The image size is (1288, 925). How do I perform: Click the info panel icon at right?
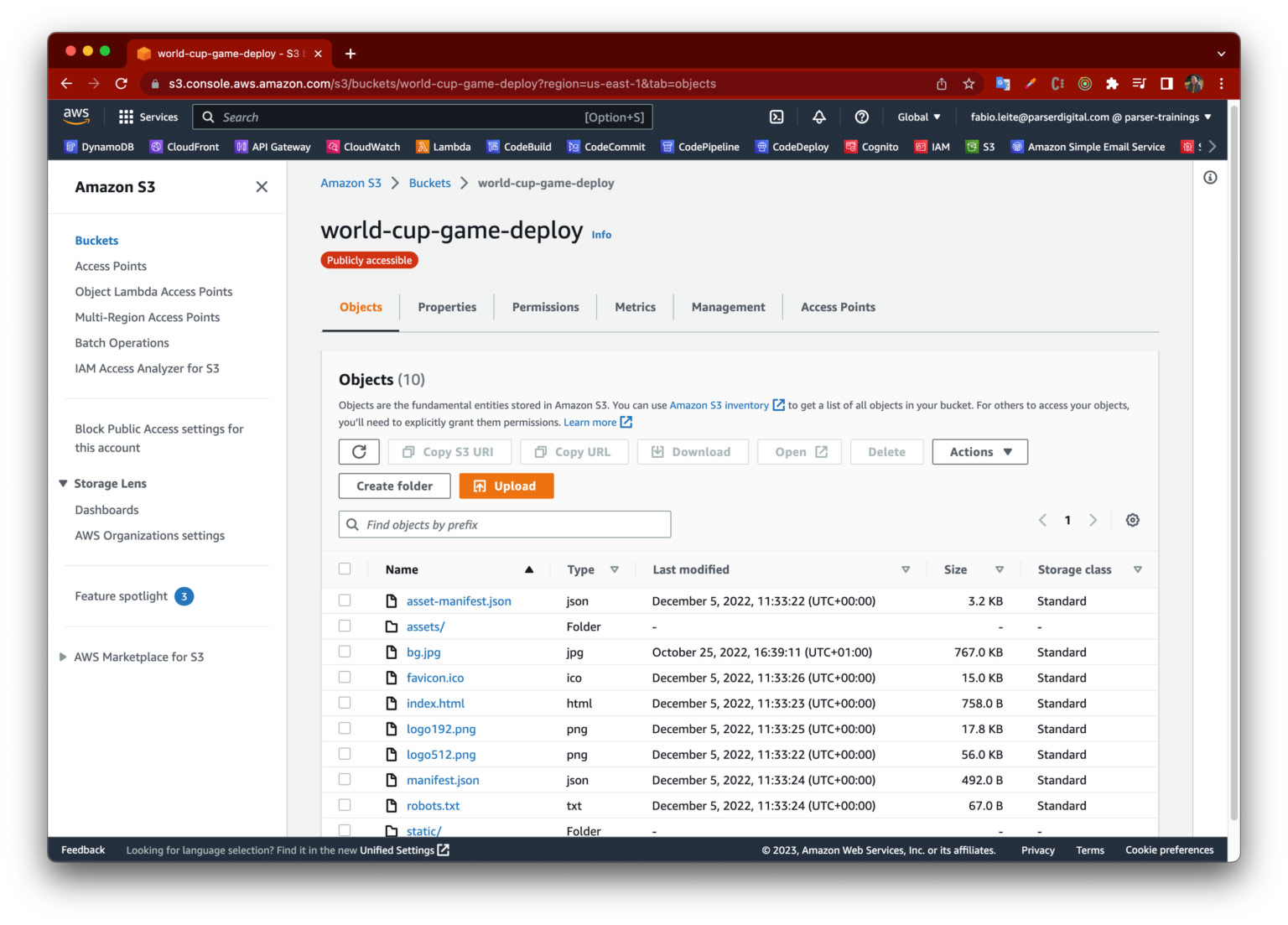(x=1210, y=178)
